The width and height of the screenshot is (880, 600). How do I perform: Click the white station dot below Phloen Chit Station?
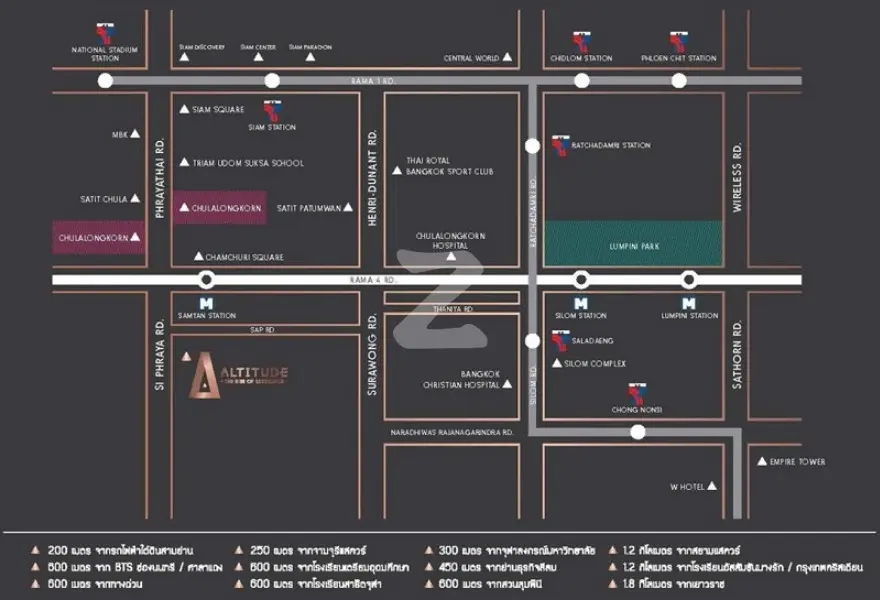tap(679, 81)
